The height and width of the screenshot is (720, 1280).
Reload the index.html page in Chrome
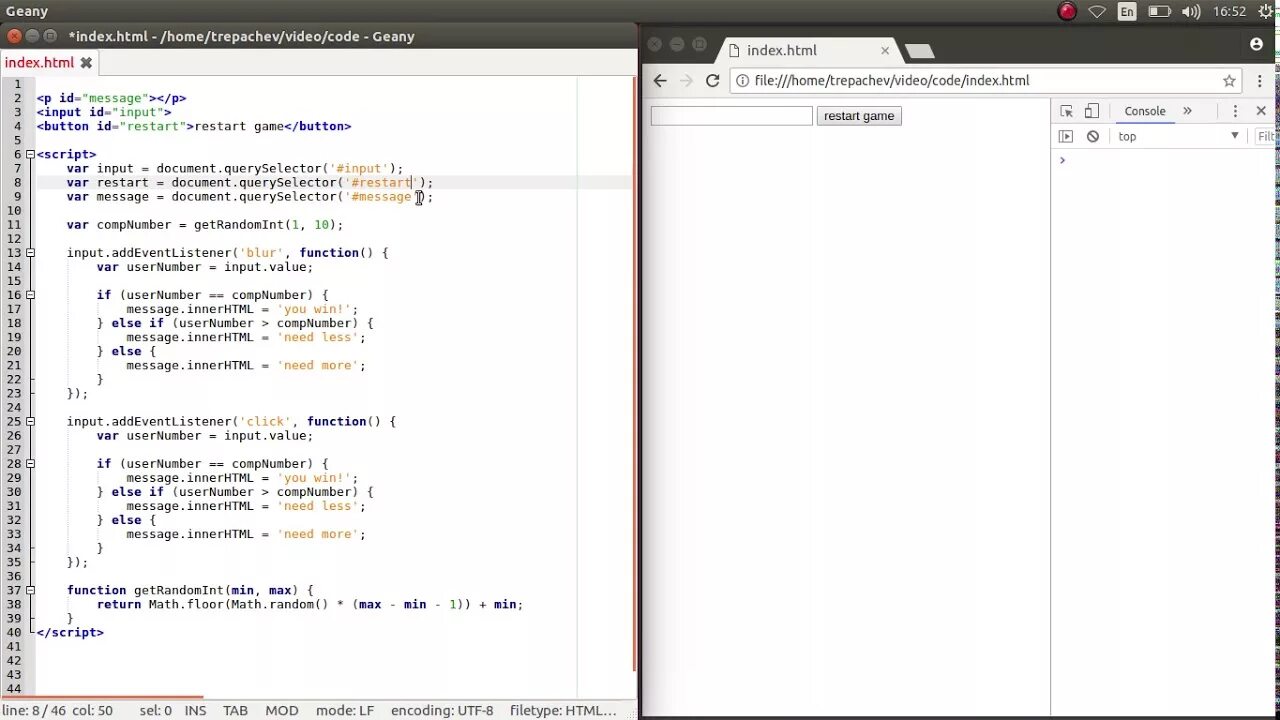712,81
